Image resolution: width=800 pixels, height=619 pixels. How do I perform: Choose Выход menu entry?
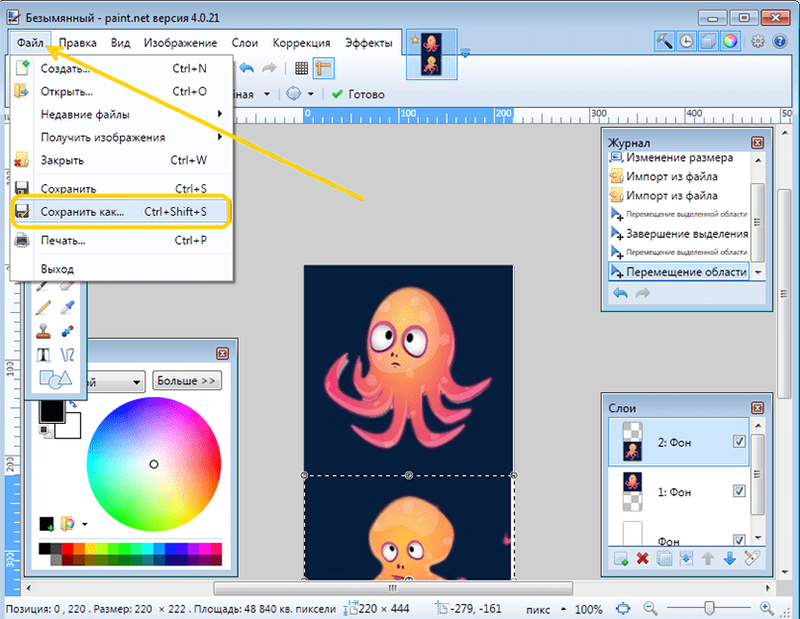tap(121, 269)
